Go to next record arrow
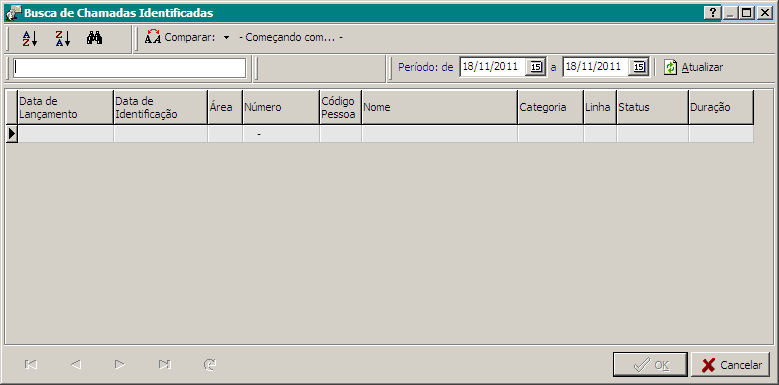Screen dimensions: 779x385 [120, 365]
